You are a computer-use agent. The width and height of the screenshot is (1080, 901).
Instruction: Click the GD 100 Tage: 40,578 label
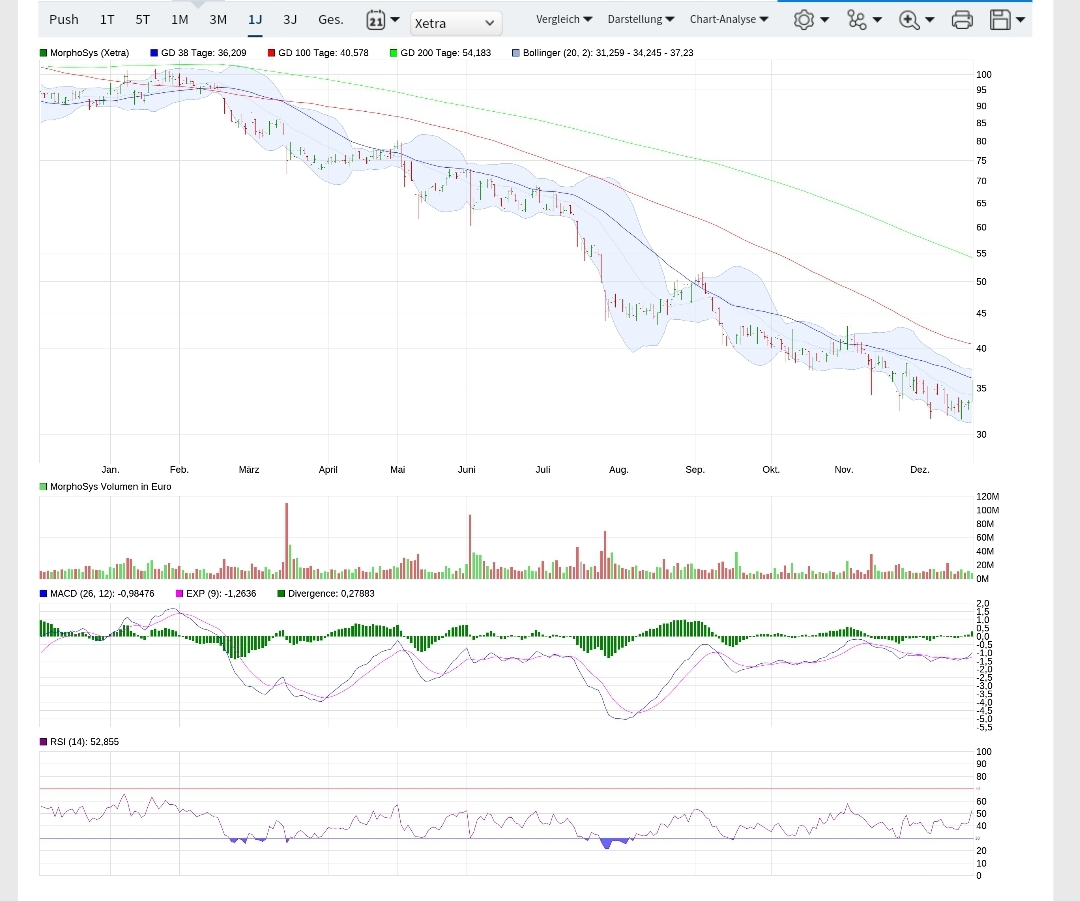324,52
